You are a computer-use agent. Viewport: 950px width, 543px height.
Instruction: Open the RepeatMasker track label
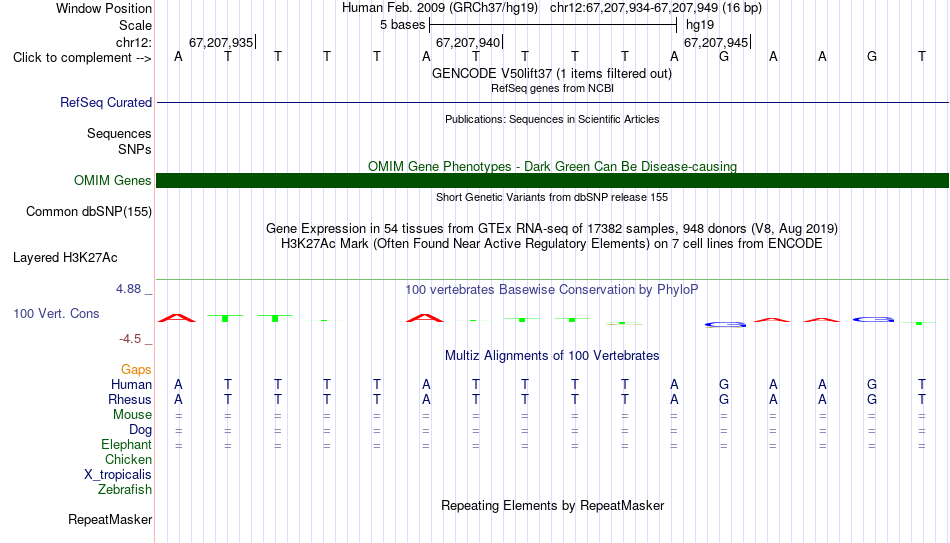(110, 519)
